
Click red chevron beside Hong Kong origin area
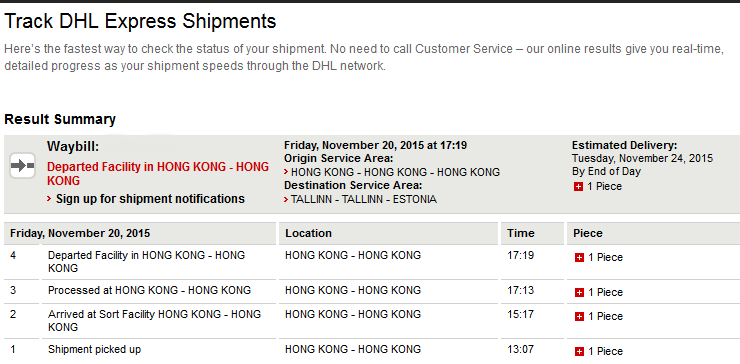(286, 172)
